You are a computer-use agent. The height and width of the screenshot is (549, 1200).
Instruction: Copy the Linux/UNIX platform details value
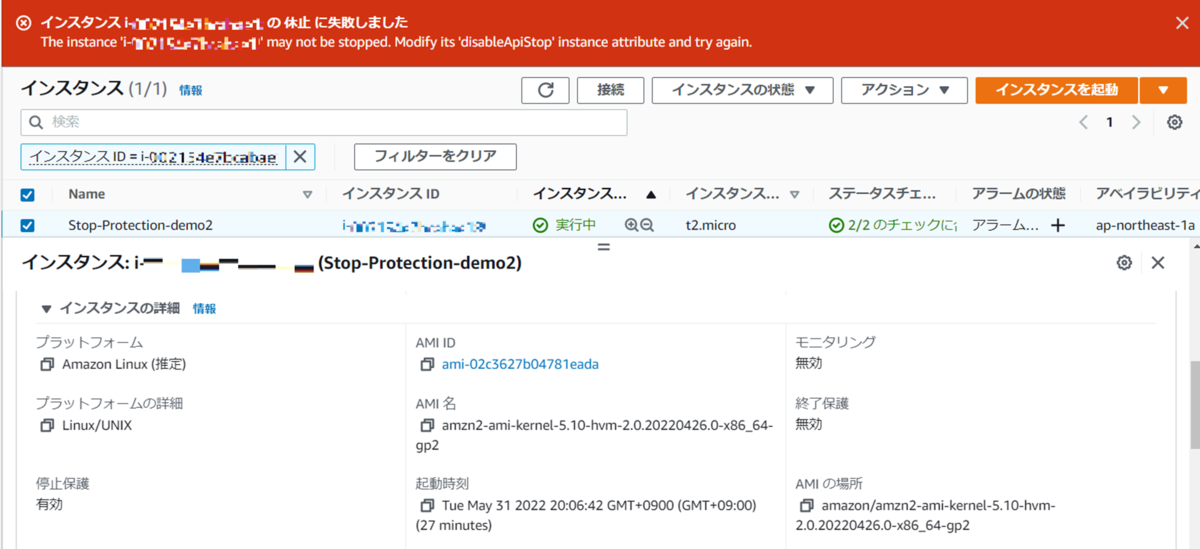(47, 425)
